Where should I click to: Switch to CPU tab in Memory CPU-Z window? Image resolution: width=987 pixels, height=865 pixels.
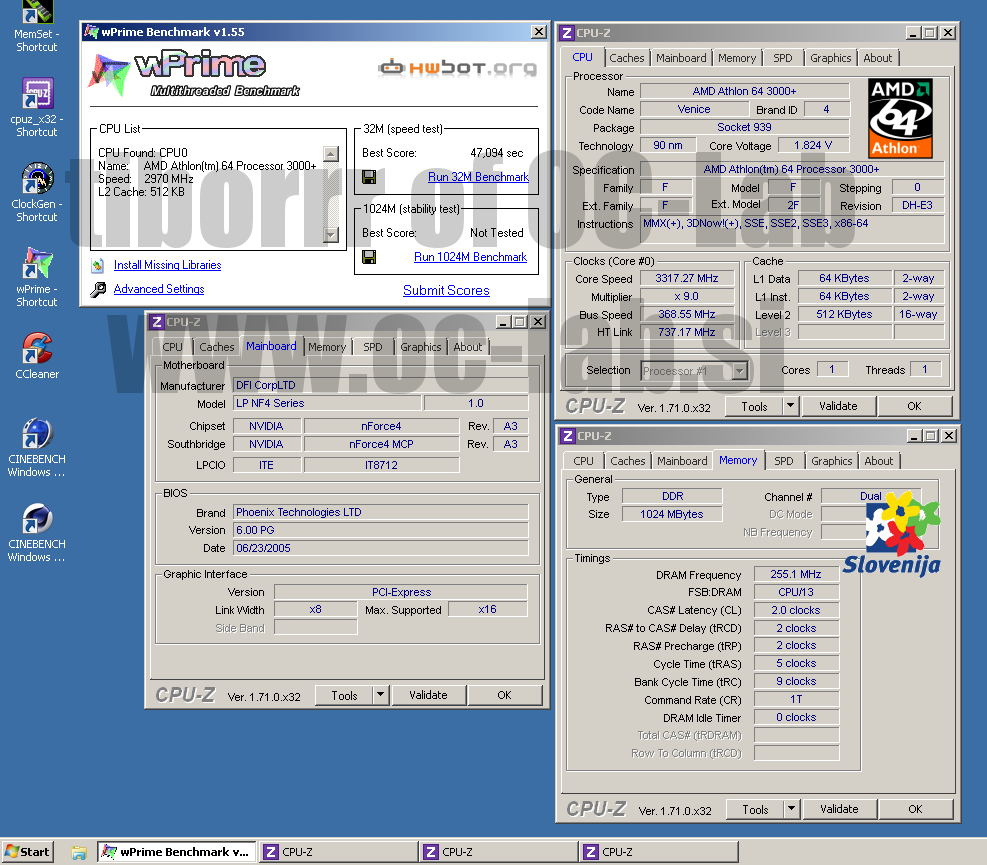click(x=583, y=461)
